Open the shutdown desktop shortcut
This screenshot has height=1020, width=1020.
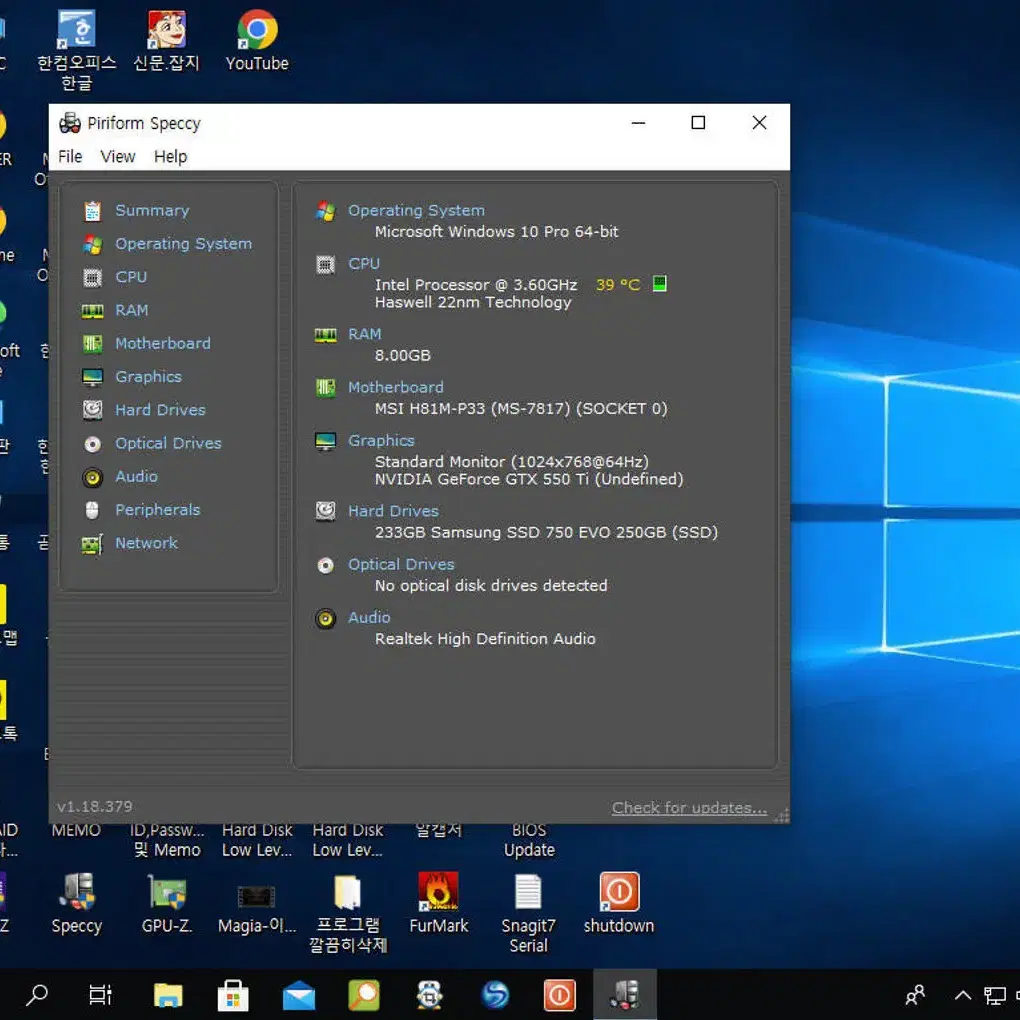point(619,903)
